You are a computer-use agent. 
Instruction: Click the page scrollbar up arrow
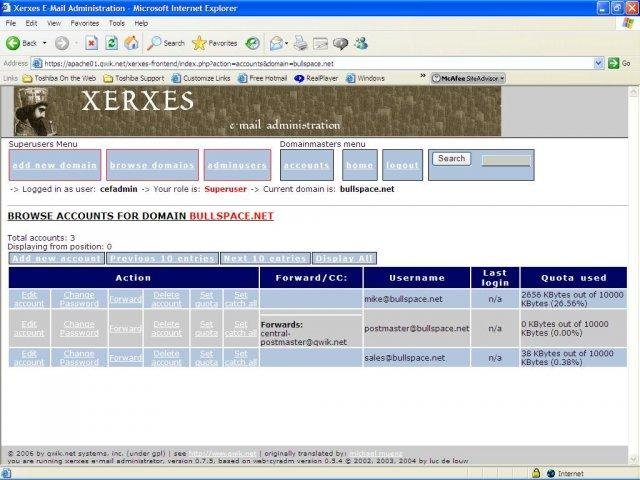pyautogui.click(x=633, y=91)
